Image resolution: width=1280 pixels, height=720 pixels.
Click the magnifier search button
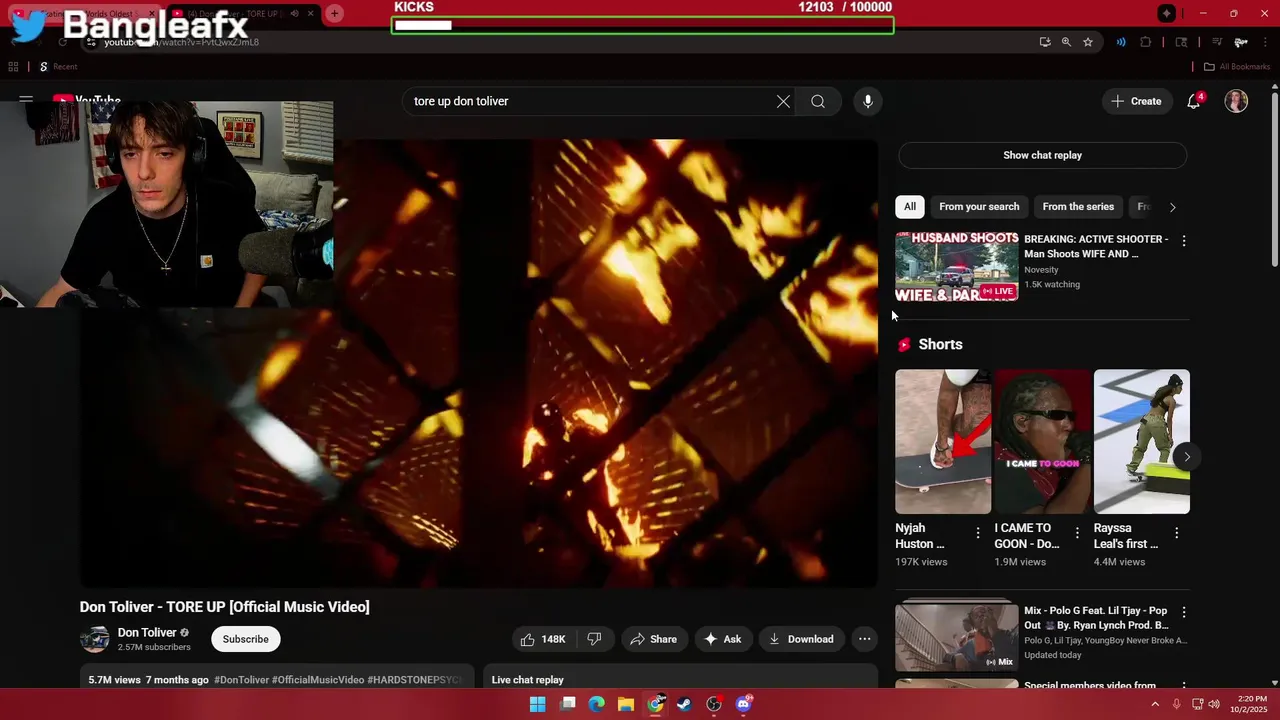tap(818, 101)
